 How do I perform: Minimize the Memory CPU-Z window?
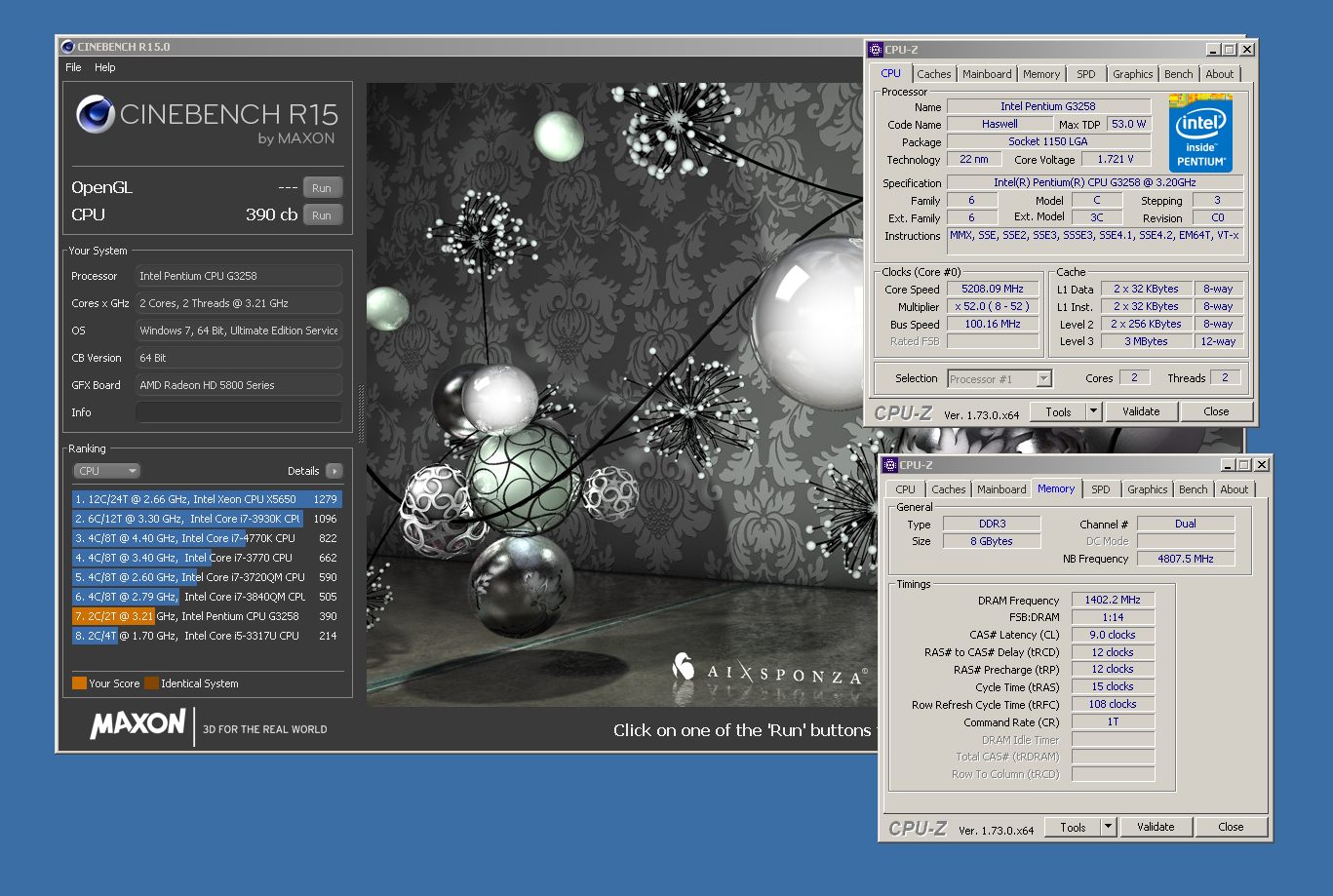point(1228,465)
